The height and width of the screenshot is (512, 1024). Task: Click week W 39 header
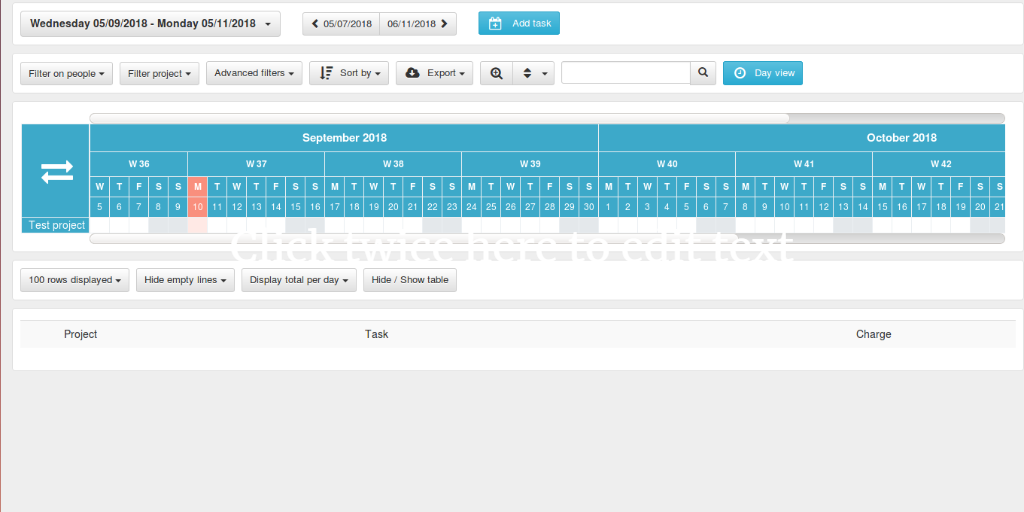pos(530,164)
